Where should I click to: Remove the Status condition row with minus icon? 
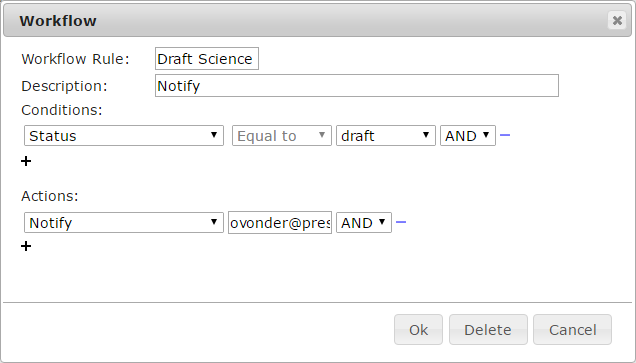[505, 135]
